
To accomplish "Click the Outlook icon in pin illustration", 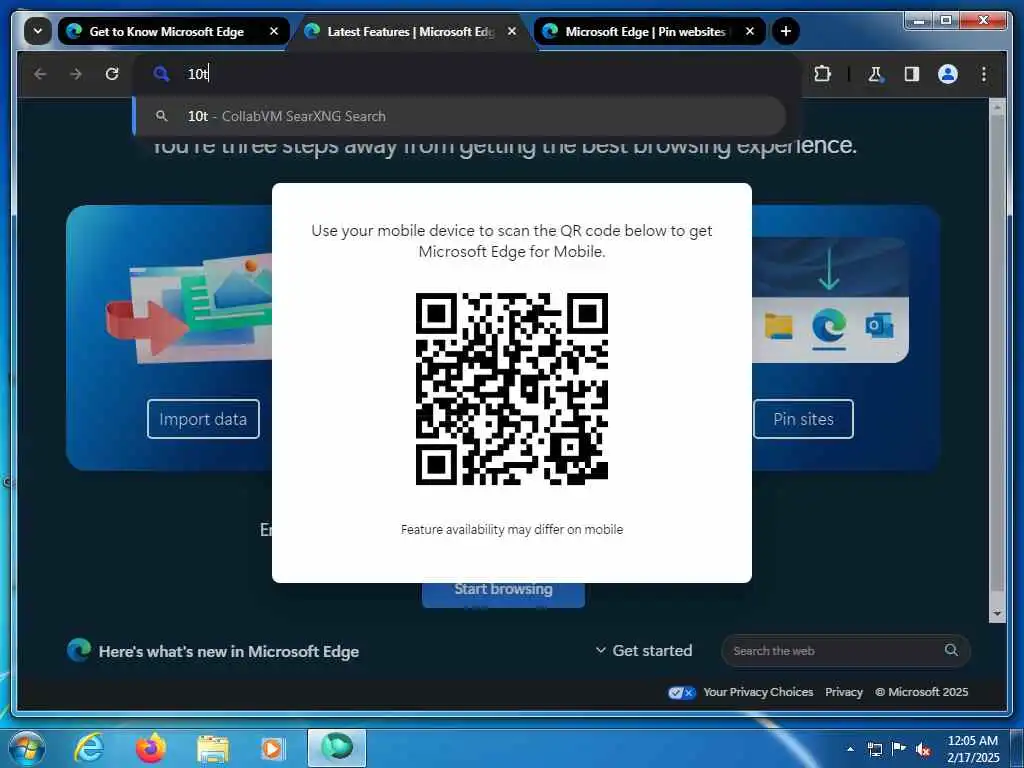I will point(879,325).
